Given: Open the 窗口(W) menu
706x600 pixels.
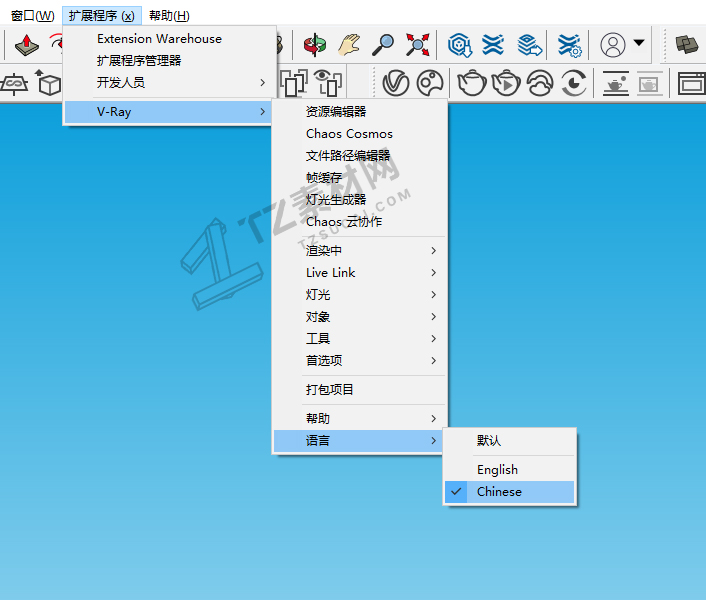Looking at the screenshot, I should [32, 16].
